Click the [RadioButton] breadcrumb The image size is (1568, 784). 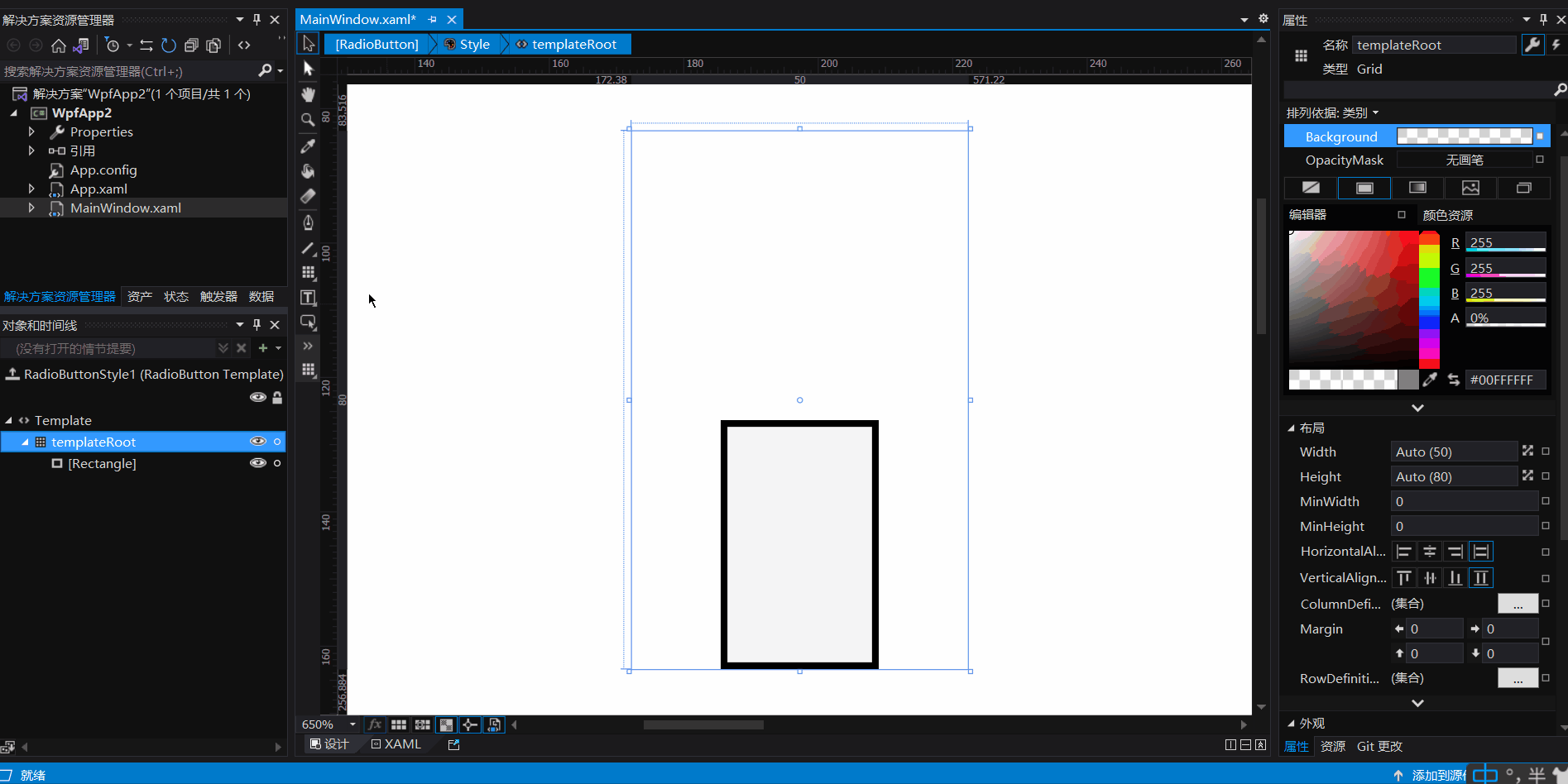pyautogui.click(x=377, y=44)
